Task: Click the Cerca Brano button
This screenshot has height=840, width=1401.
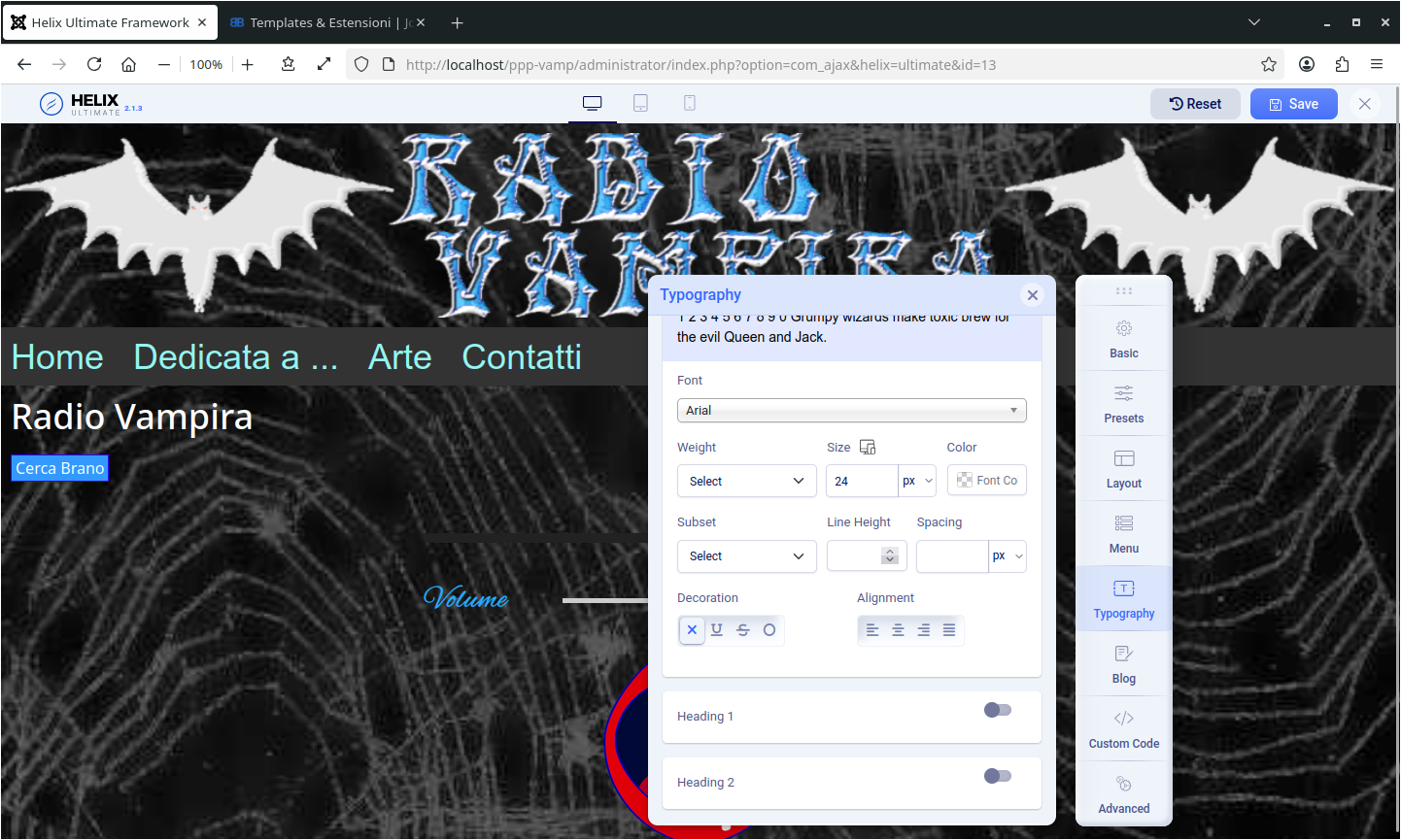Action: pos(59,468)
